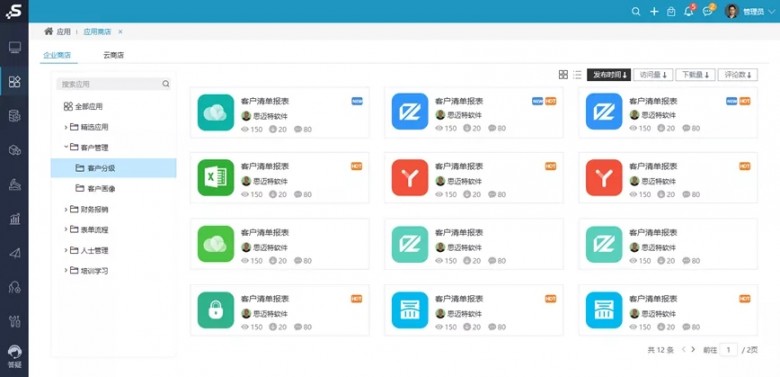Sort by 发布时间

[x=609, y=75]
